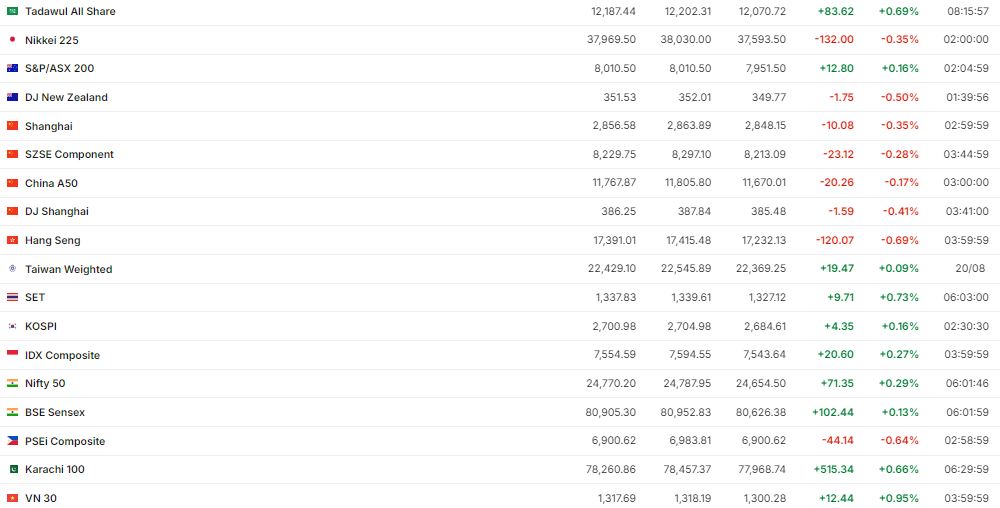Click the Saudi flag beside Tadawul All Share
This screenshot has height=508, width=1000.
coord(12,11)
